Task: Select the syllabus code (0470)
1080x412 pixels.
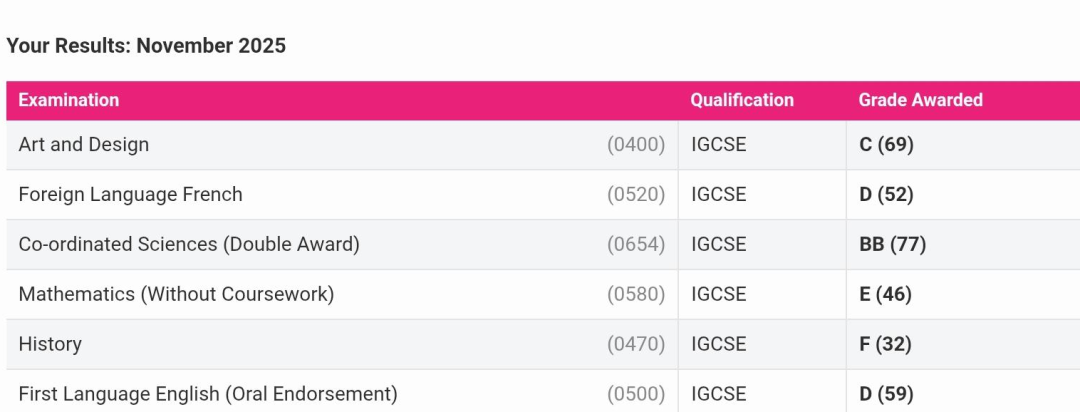Action: click(x=636, y=344)
